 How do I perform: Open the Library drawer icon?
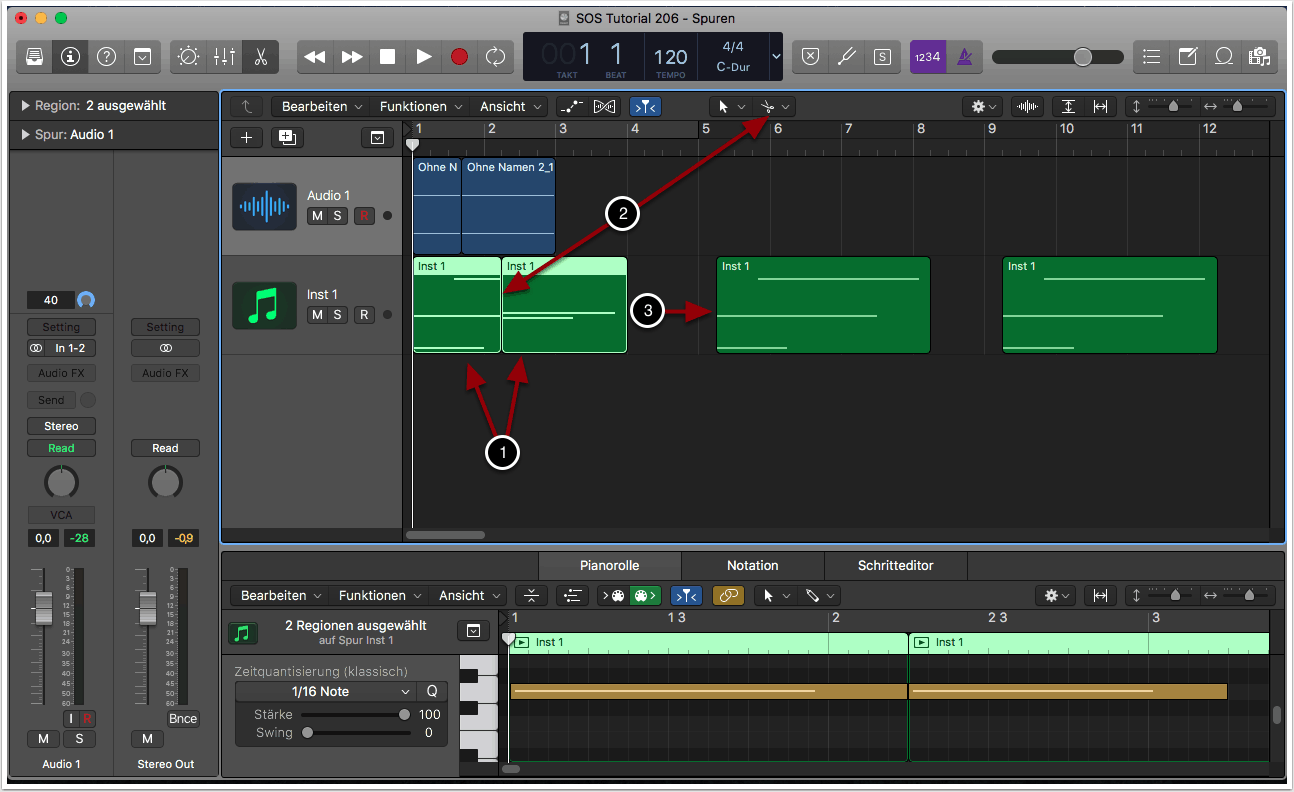coord(34,57)
